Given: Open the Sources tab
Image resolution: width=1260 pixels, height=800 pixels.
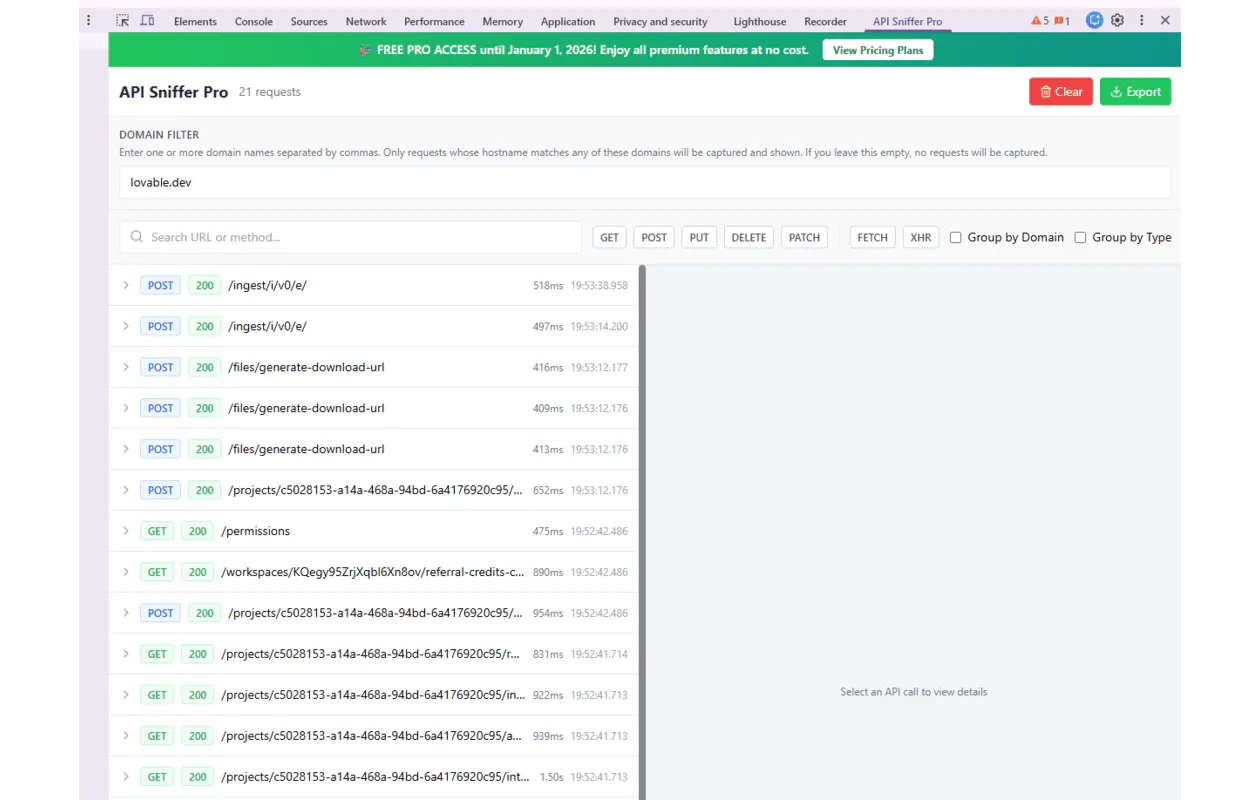Looking at the screenshot, I should click(309, 21).
